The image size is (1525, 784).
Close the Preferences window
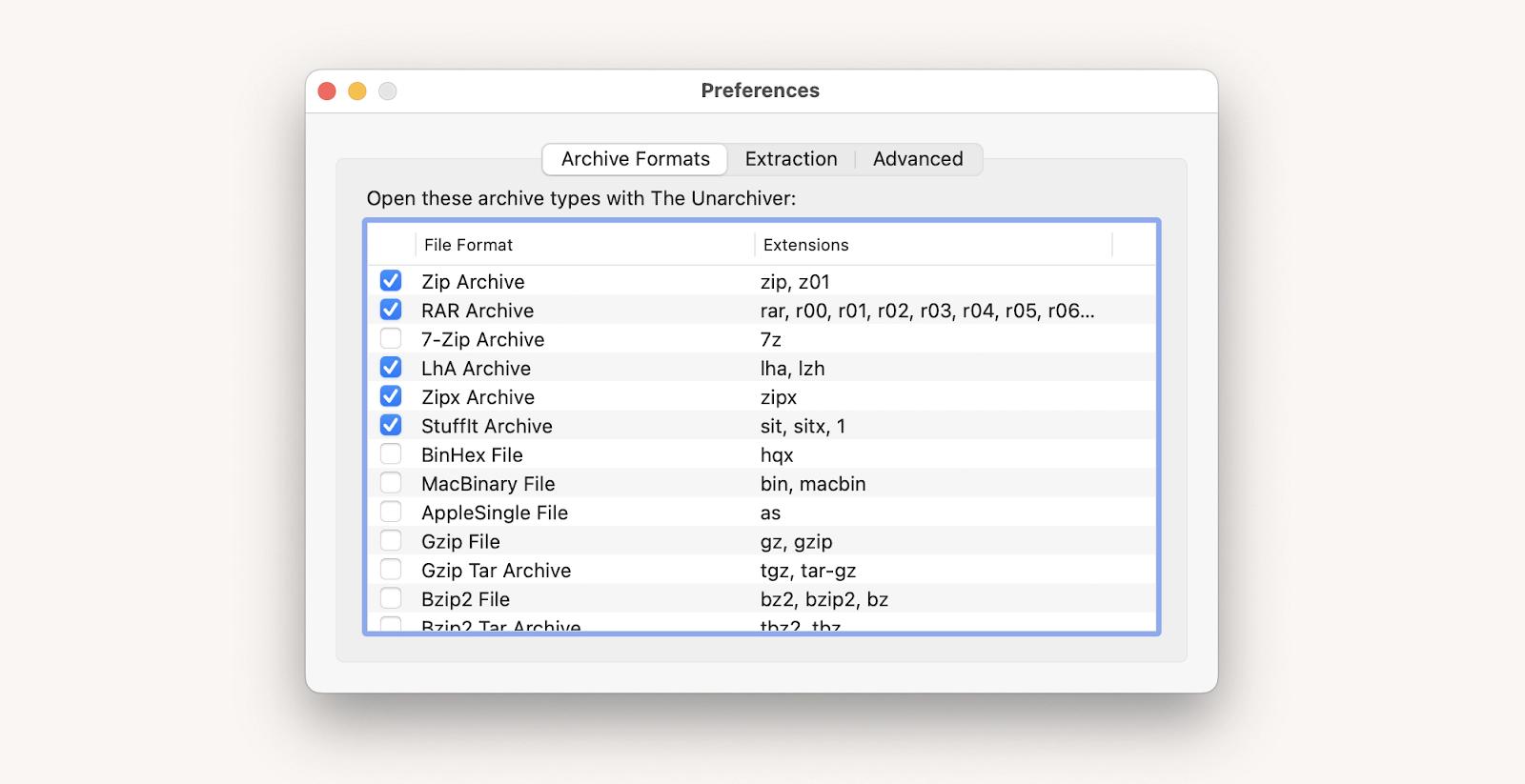coord(327,91)
